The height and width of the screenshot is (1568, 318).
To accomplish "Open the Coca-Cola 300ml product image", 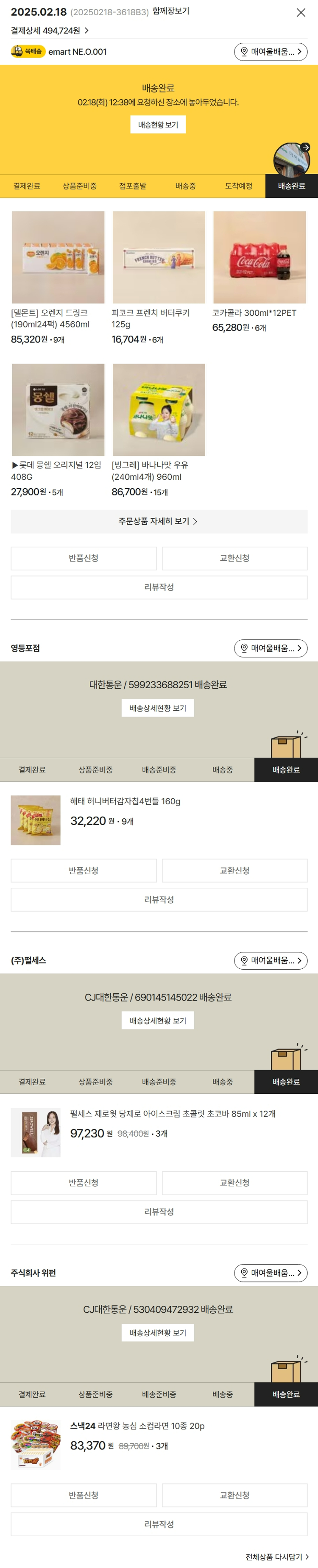I will pyautogui.click(x=259, y=258).
